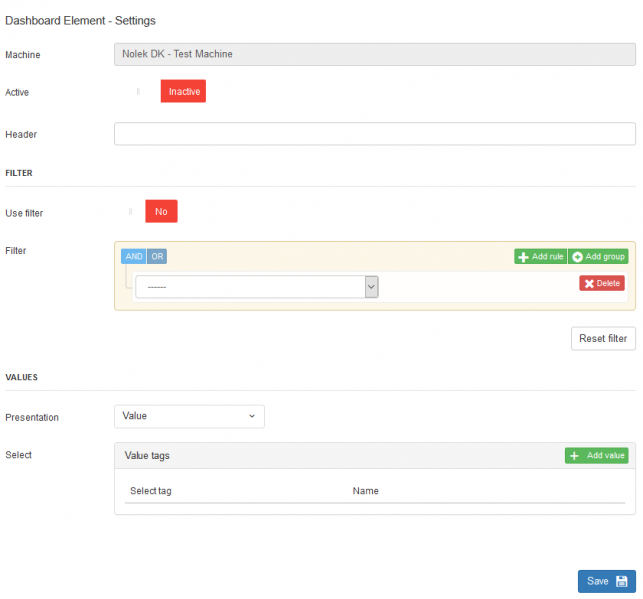Screen dimensions: 643x599
Task: Click the Machine field Nolek DK - Test Machine
Action: tap(375, 54)
